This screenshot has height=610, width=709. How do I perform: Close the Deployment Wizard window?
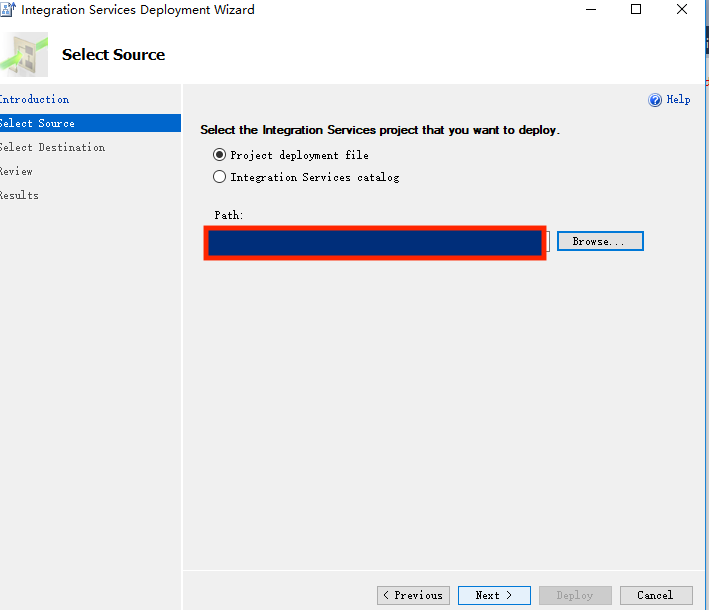point(682,10)
